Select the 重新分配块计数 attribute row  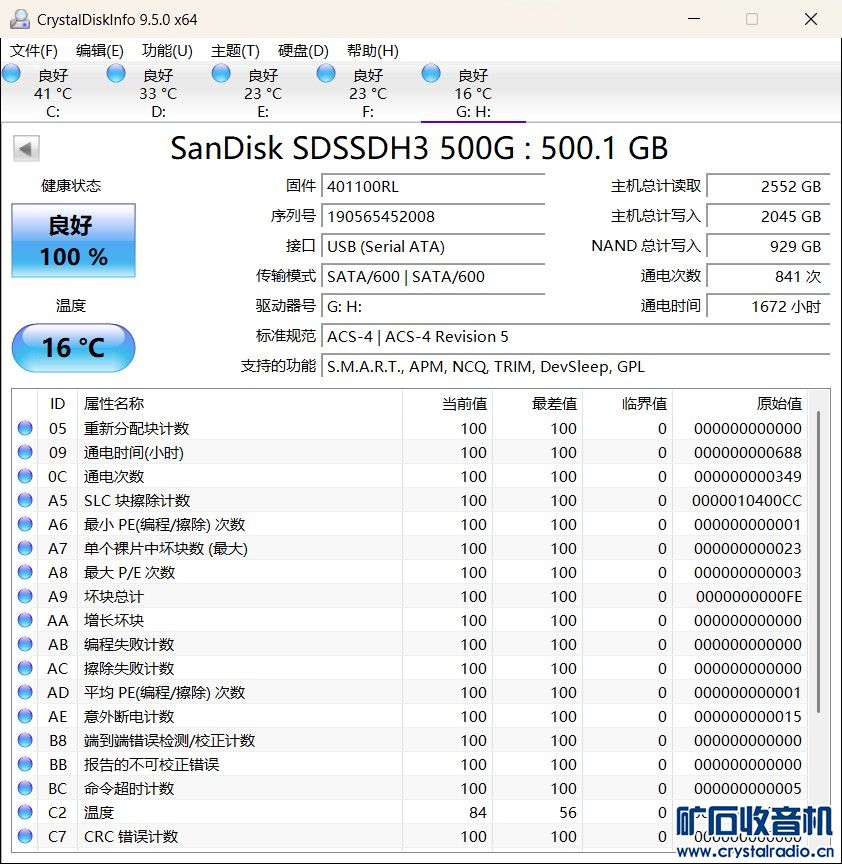(x=409, y=428)
